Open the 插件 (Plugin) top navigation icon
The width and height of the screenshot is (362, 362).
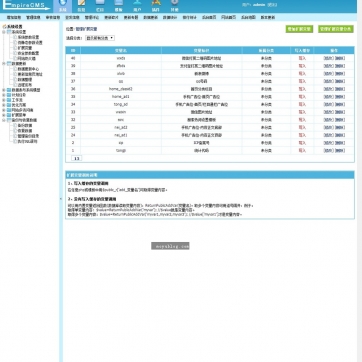[x=156, y=6]
